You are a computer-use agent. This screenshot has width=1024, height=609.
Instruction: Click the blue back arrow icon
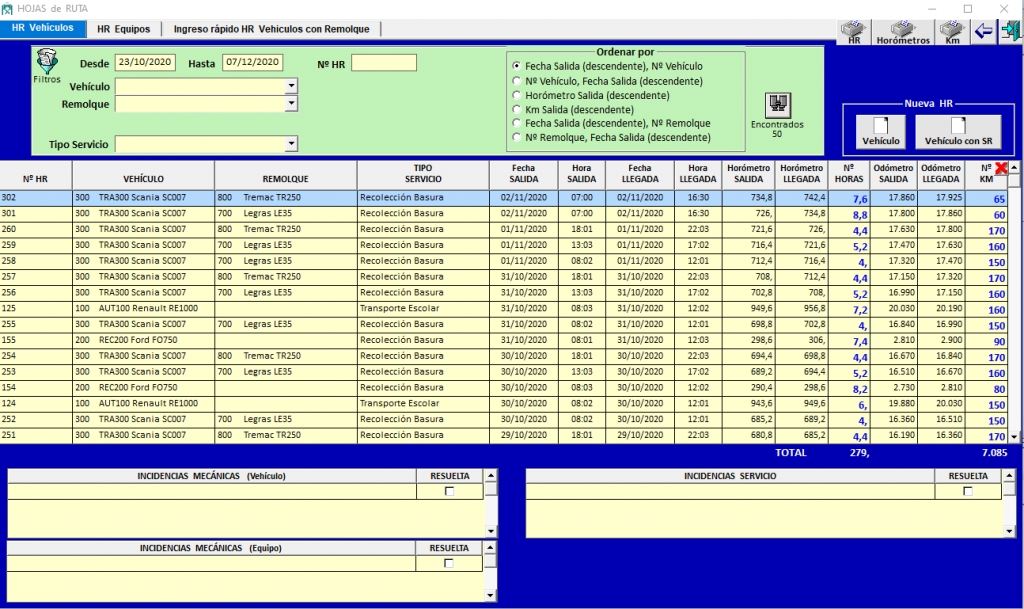tap(983, 31)
